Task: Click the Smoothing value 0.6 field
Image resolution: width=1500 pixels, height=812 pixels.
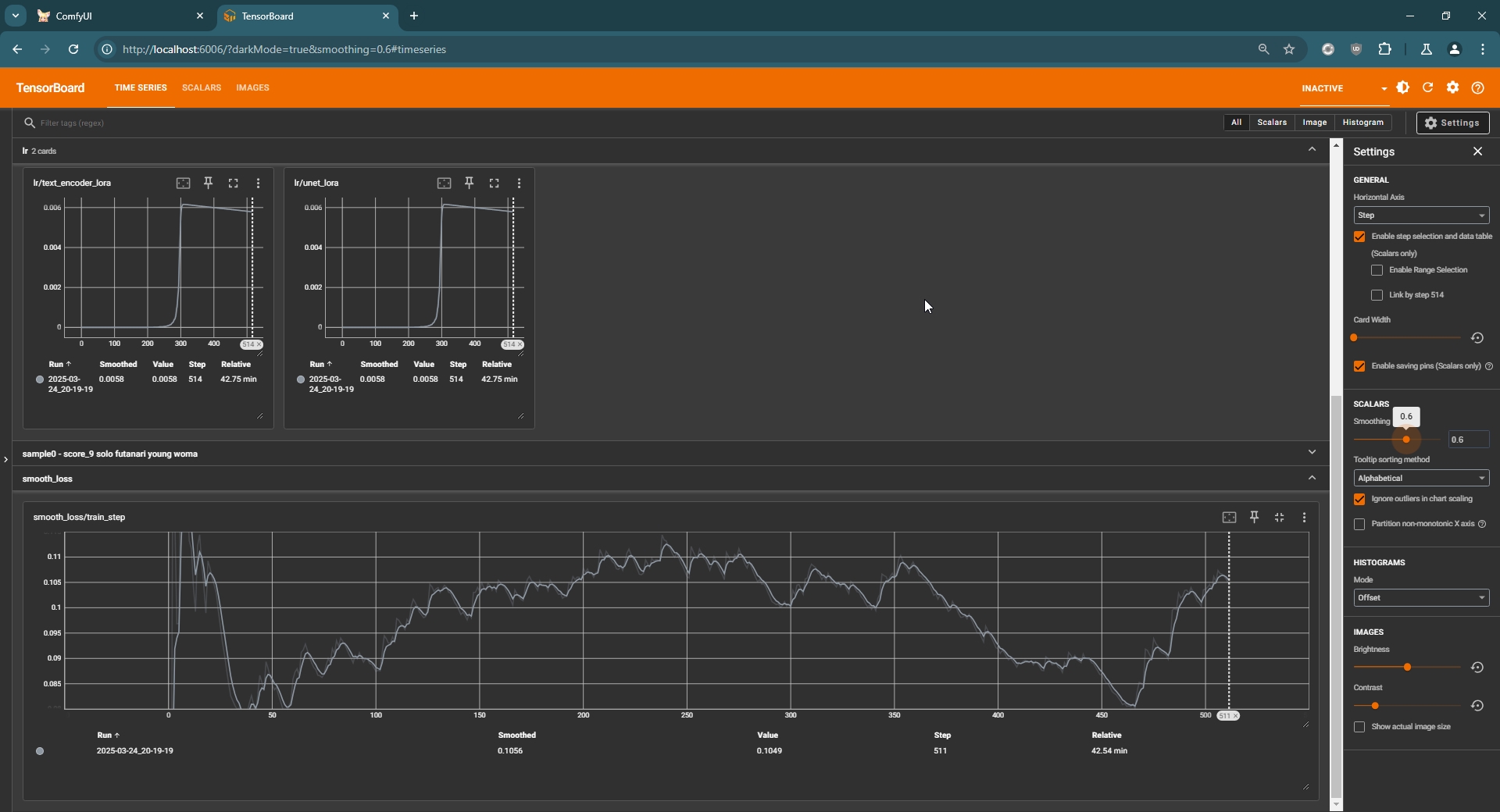Action: [x=1469, y=440]
